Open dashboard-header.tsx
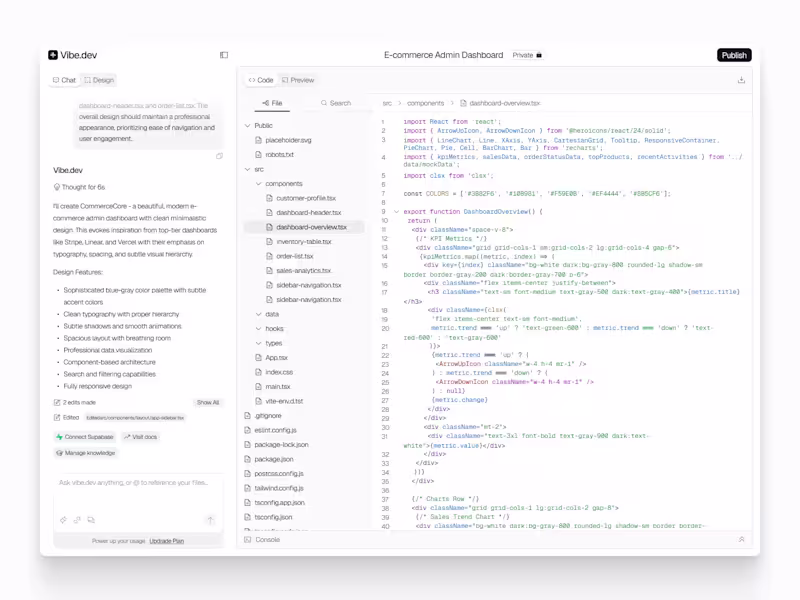 [x=309, y=213]
